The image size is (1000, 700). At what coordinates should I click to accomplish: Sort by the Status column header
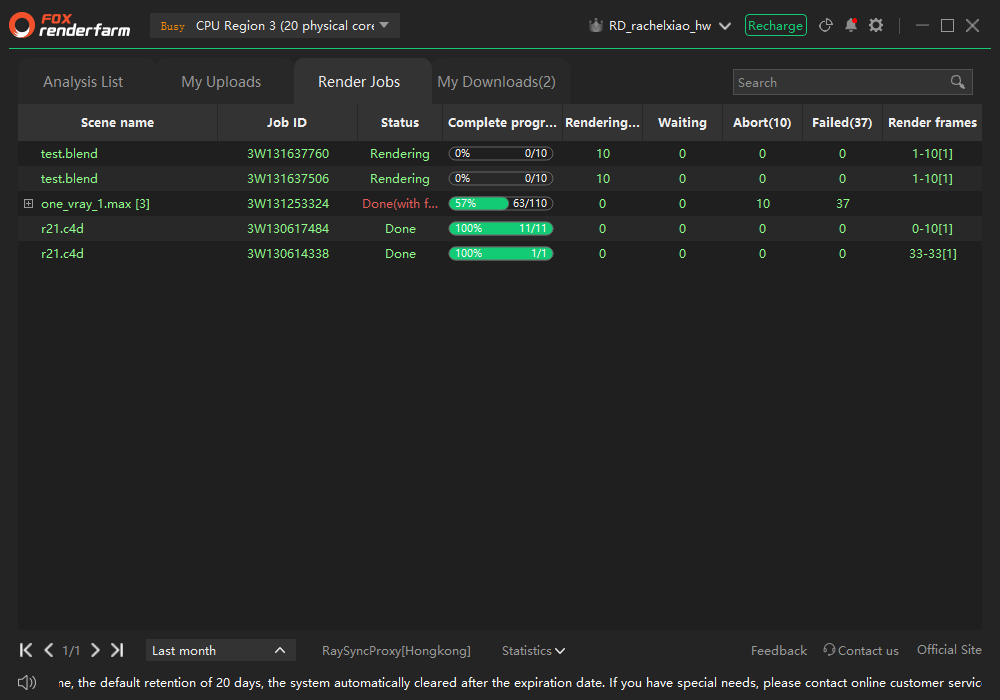coord(400,122)
